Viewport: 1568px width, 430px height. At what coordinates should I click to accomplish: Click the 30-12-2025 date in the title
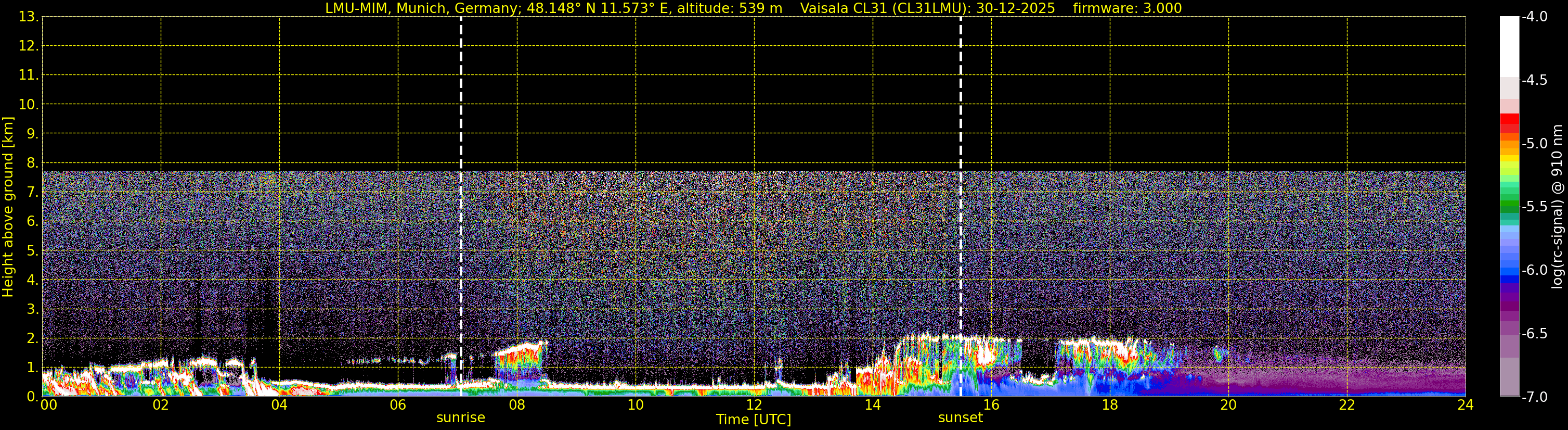pyautogui.click(x=1015, y=8)
